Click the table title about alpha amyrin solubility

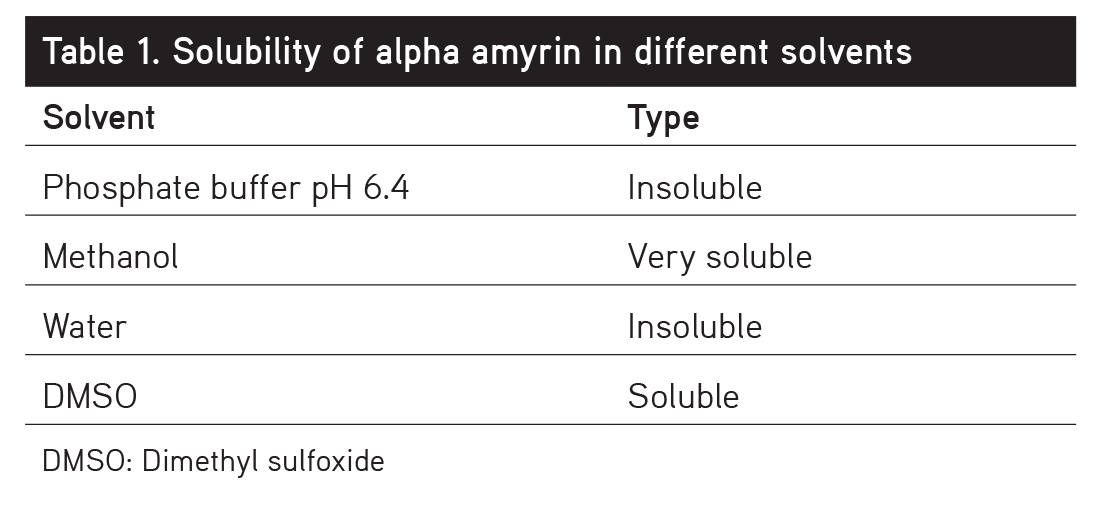click(x=476, y=52)
